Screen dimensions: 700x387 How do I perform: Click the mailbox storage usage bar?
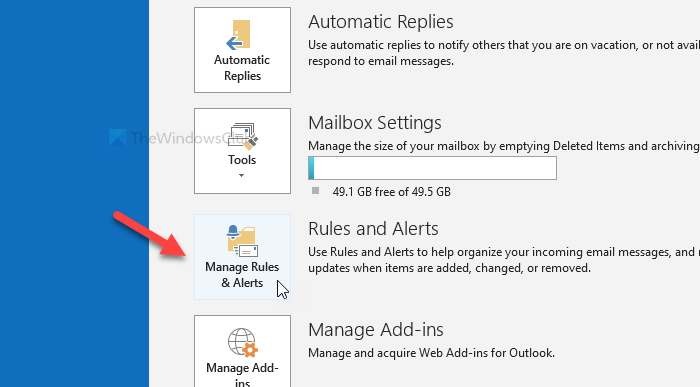pyautogui.click(x=432, y=168)
